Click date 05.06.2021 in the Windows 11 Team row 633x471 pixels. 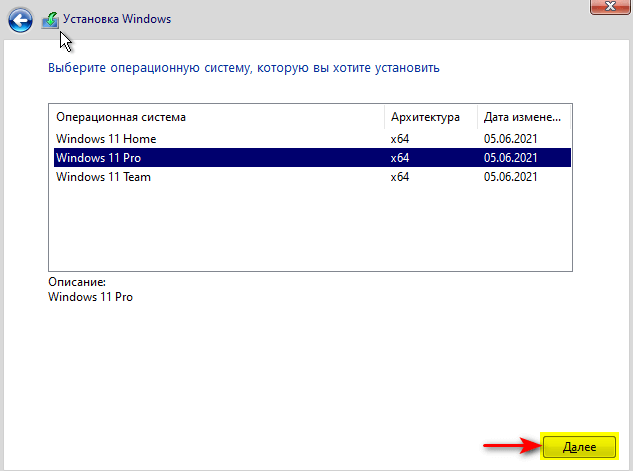[x=511, y=177]
